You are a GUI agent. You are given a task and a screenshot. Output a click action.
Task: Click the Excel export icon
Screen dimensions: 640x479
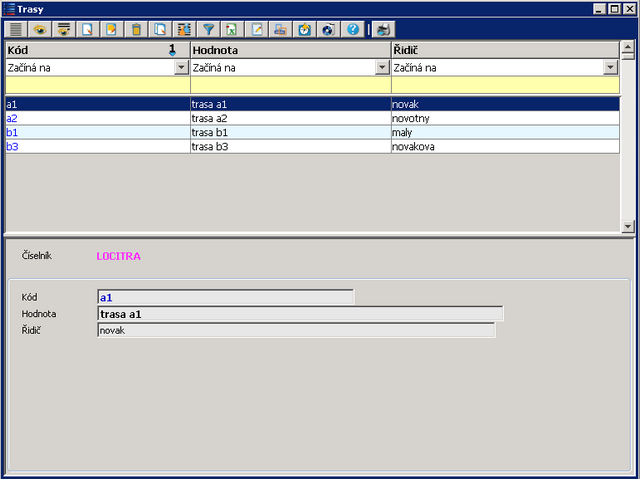232,29
